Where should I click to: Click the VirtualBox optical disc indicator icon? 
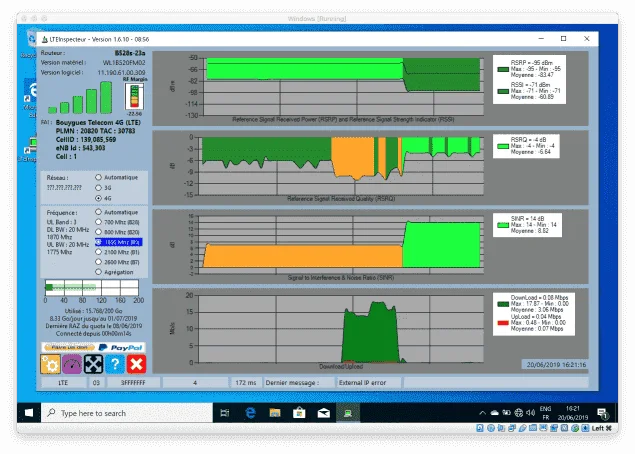point(491,428)
